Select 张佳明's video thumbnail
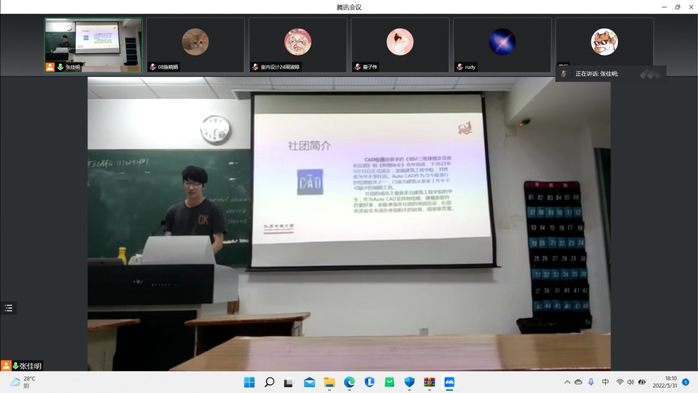 93,45
